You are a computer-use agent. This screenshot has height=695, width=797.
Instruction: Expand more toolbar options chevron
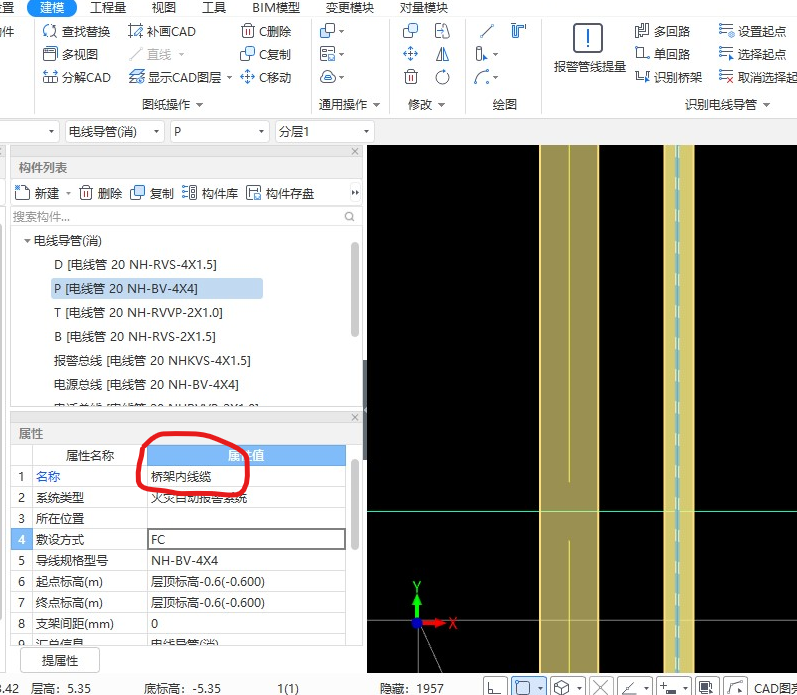point(355,193)
